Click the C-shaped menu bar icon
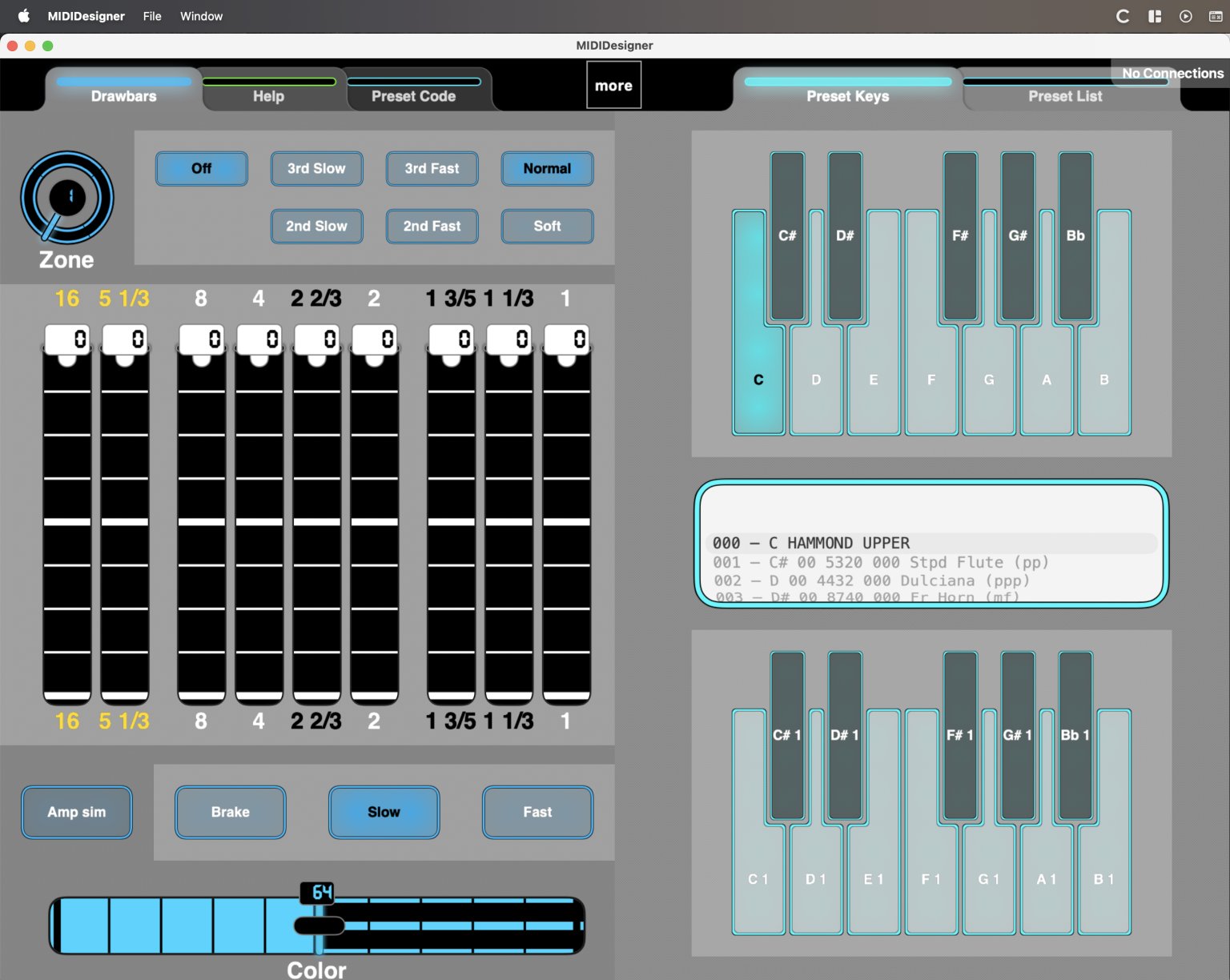 coord(1123,16)
